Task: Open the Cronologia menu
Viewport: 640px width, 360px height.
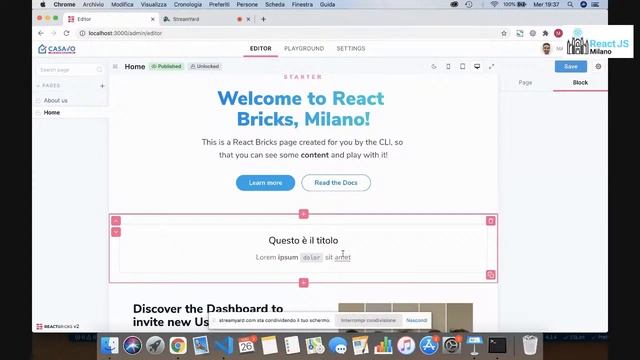Action: pos(188,4)
